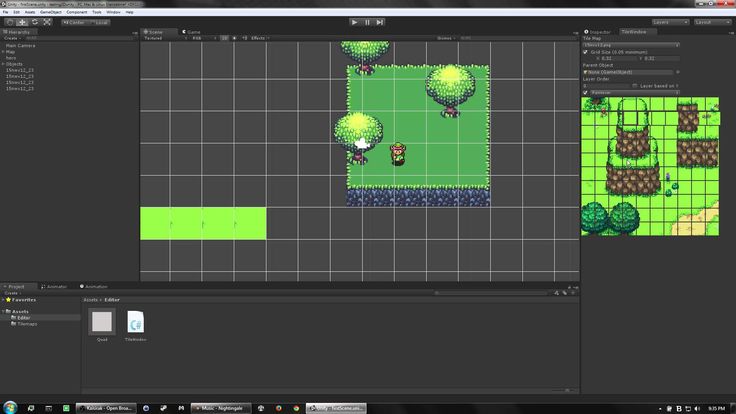Screen dimensions: 736x414
Task: Open the Music - Nightingale taskbar window
Action: tap(221, 408)
